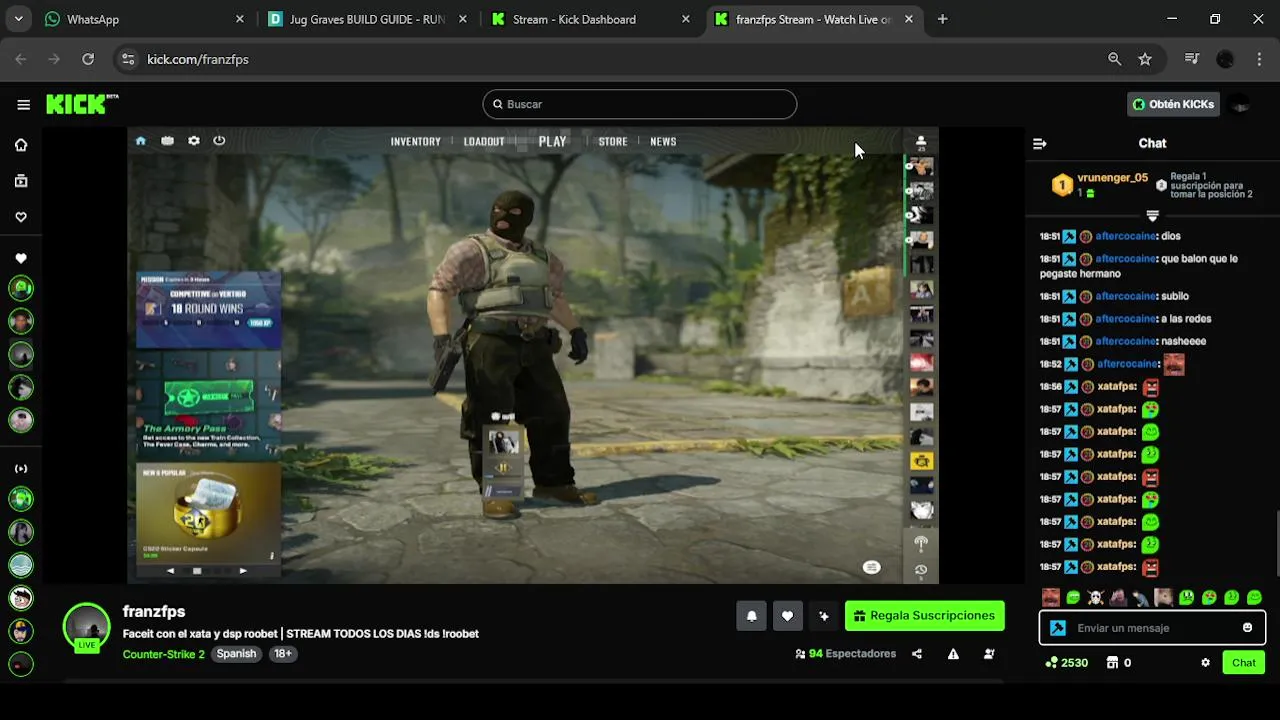Click first xatafps username at 18:56
The image size is (1280, 720).
1116,386
